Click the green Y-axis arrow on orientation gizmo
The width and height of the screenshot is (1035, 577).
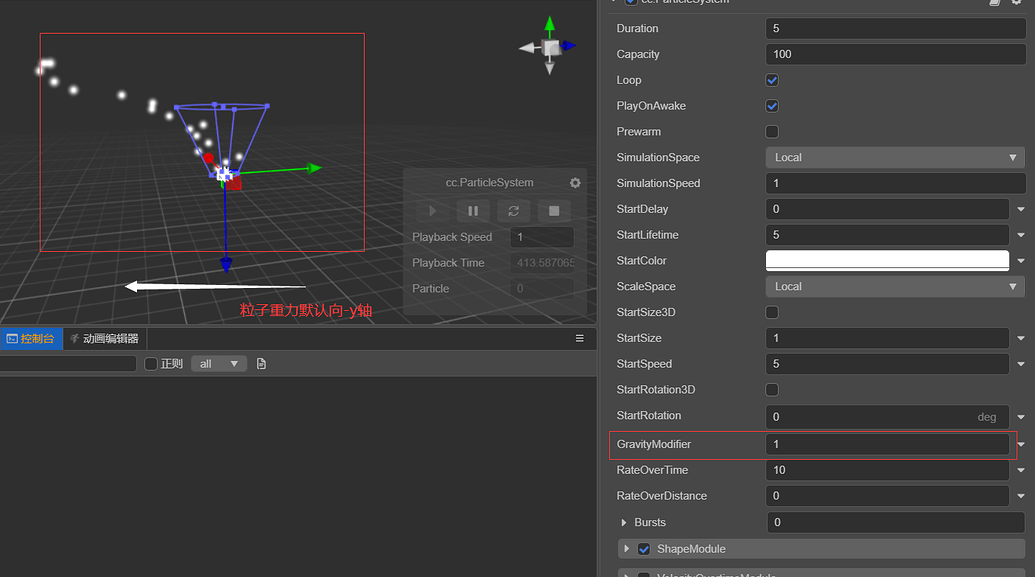pyautogui.click(x=549, y=26)
